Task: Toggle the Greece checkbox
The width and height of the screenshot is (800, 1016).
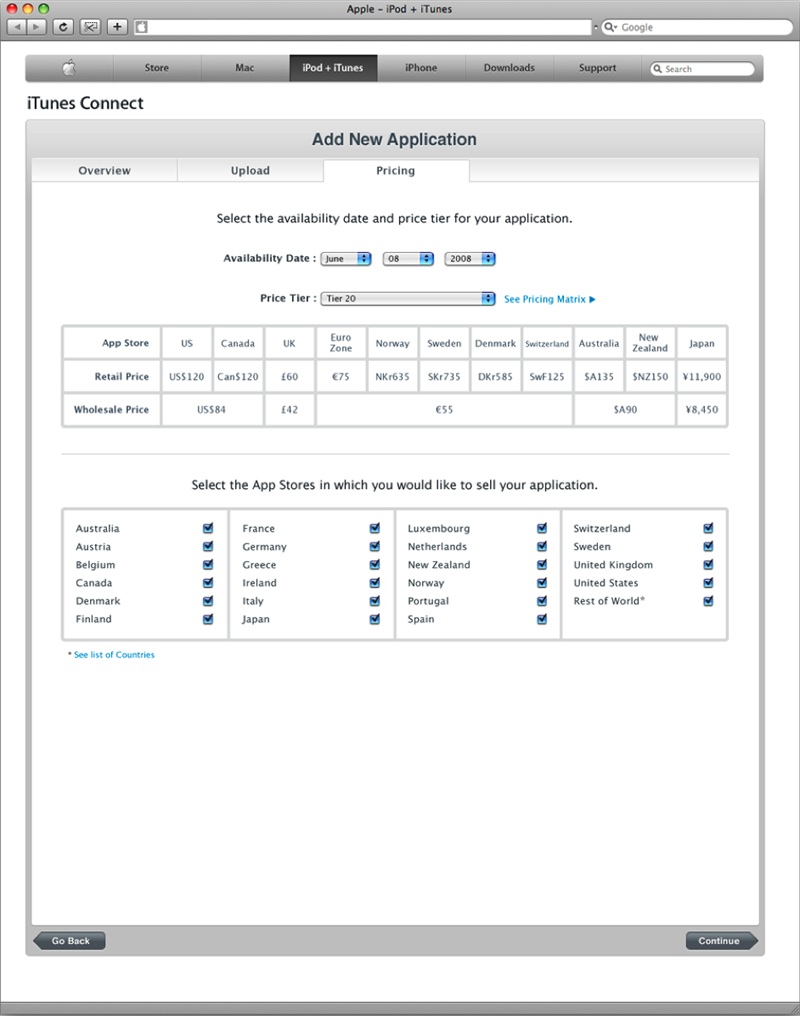Action: click(374, 564)
